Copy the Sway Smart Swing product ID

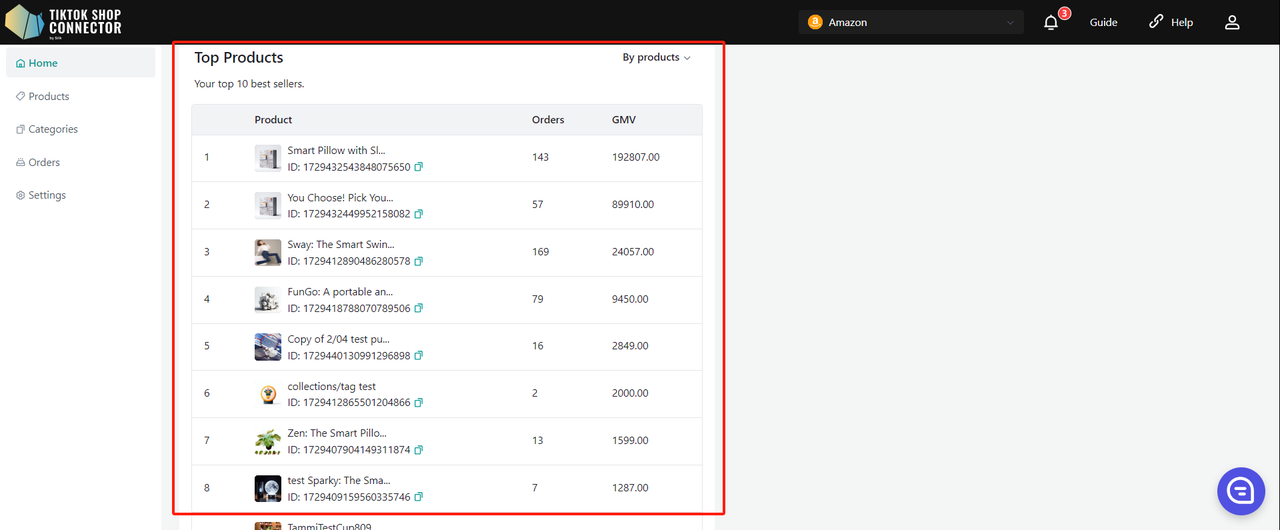click(419, 262)
